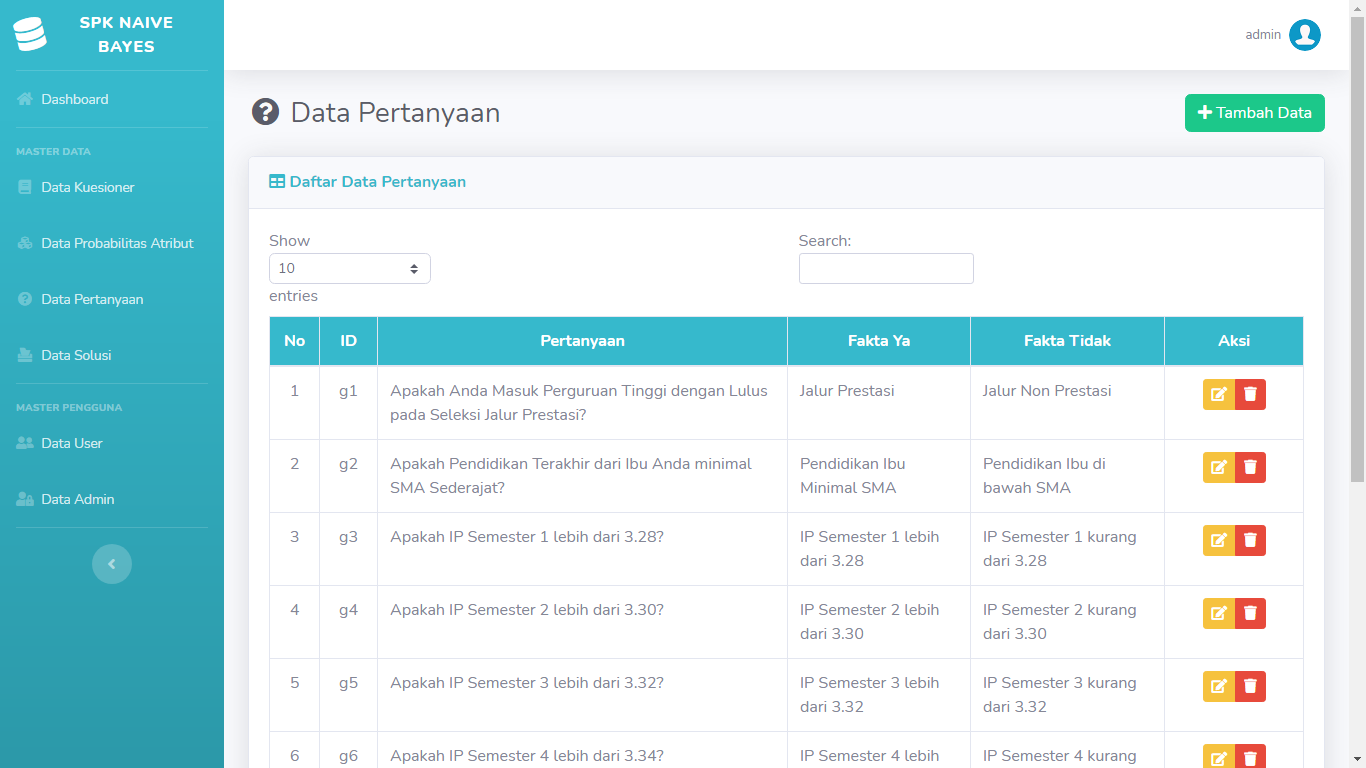This screenshot has height=768, width=1366.
Task: Click the 'Daftar Data Pertanyaan' card heading
Action: click(378, 182)
